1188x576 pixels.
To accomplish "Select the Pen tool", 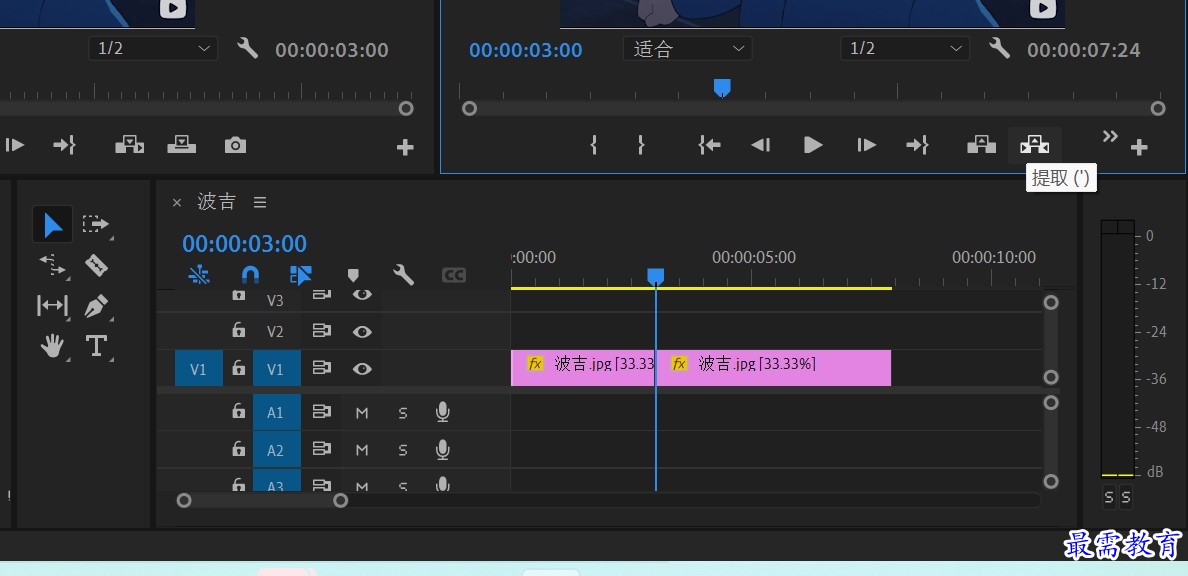I will 96,306.
